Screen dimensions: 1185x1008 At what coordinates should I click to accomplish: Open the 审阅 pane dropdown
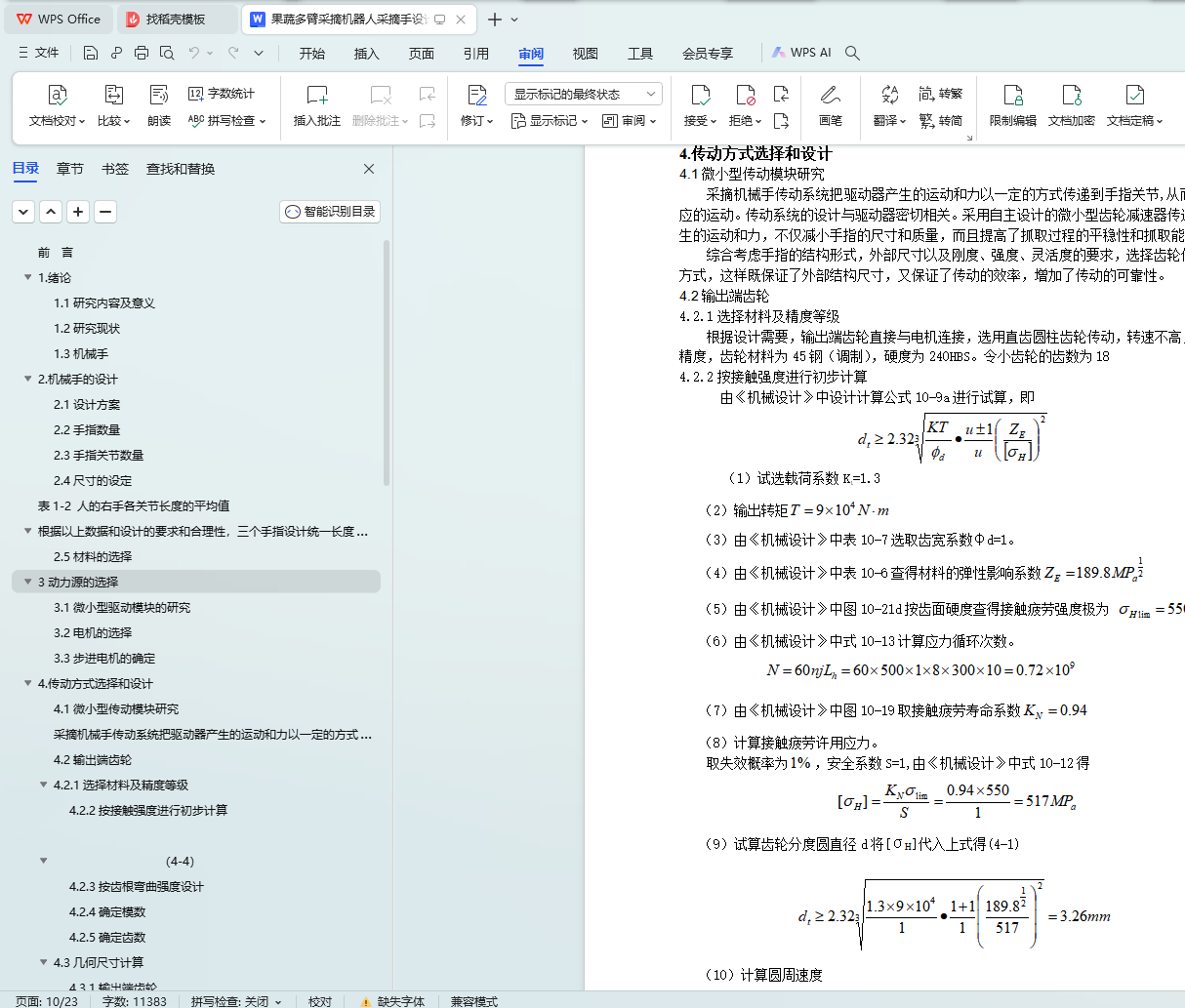tap(629, 121)
